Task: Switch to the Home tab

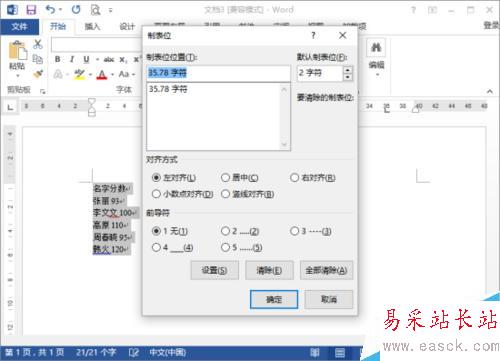Action: click(58, 26)
